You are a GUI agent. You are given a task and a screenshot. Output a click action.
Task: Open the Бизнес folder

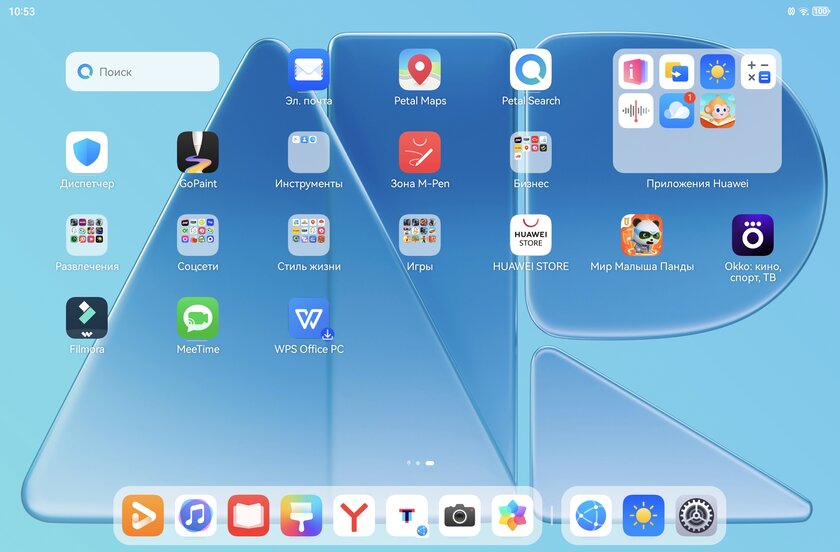[x=530, y=152]
